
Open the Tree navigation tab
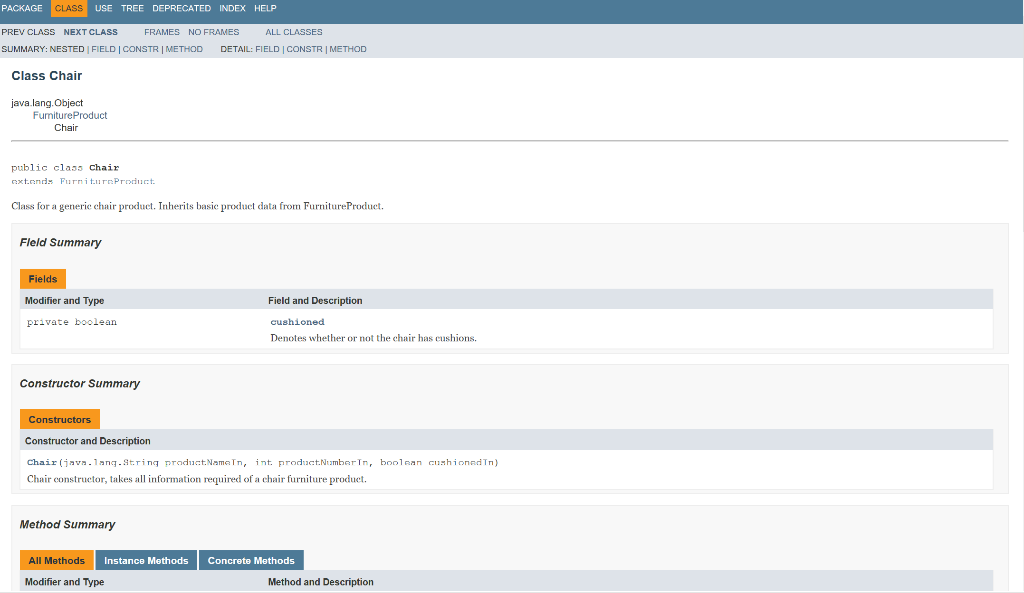[x=131, y=8]
